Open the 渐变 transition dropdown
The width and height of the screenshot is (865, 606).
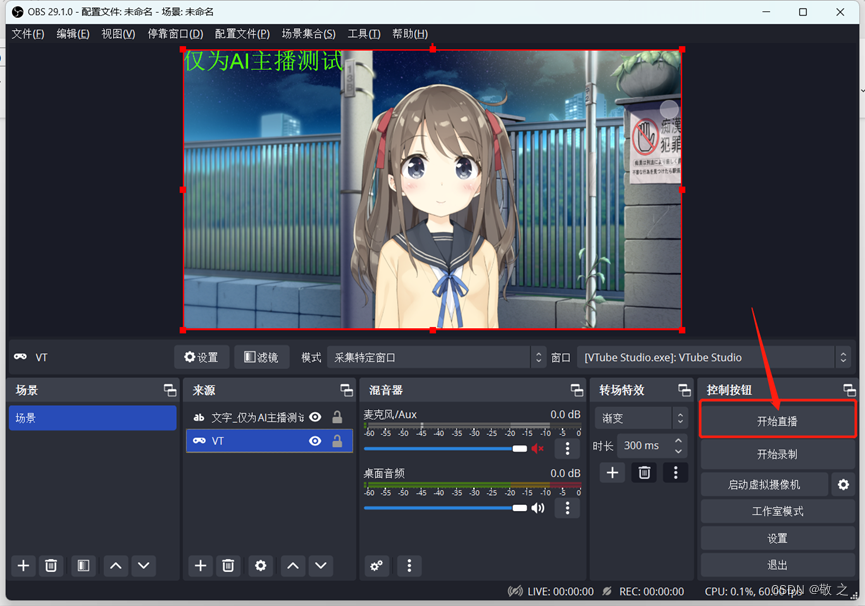(x=641, y=418)
